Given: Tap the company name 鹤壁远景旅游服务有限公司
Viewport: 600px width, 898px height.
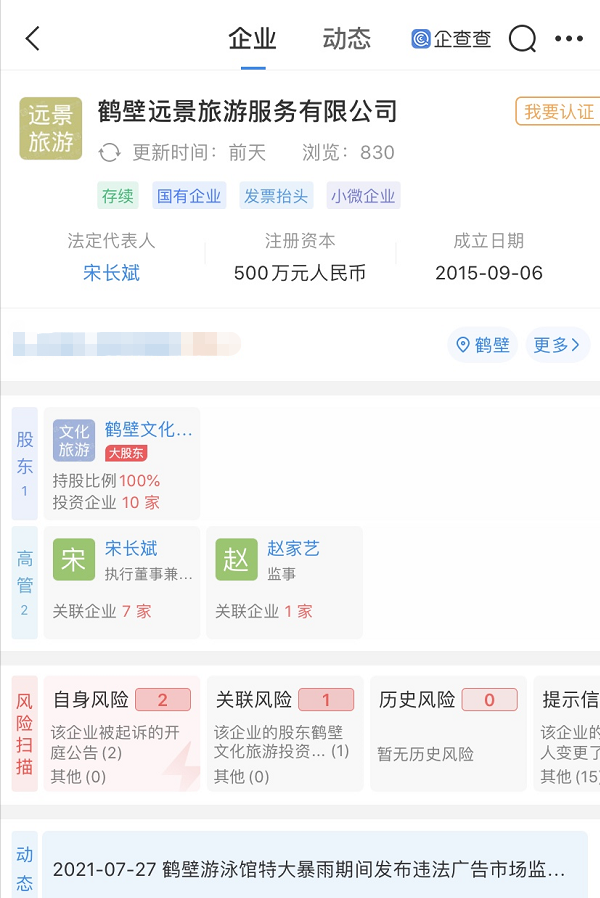Looking at the screenshot, I should pyautogui.click(x=247, y=111).
